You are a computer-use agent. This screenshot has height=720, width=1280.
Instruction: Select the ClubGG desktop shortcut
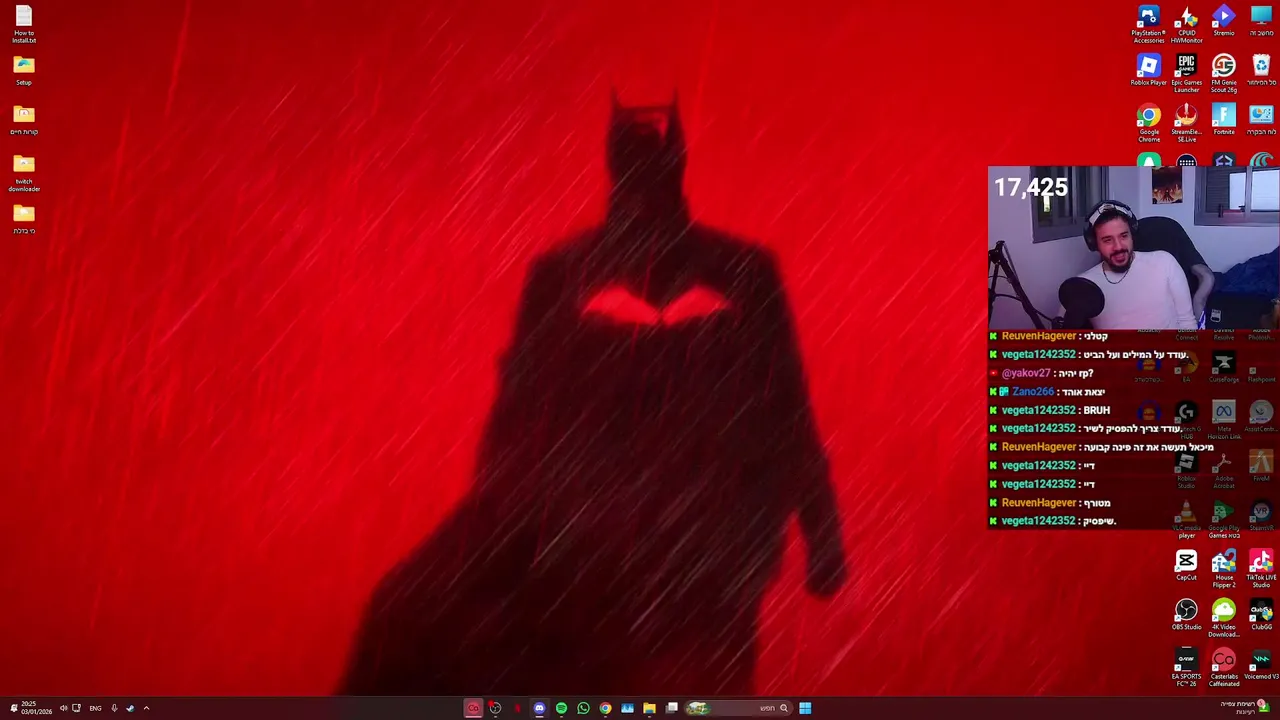tap(1261, 614)
